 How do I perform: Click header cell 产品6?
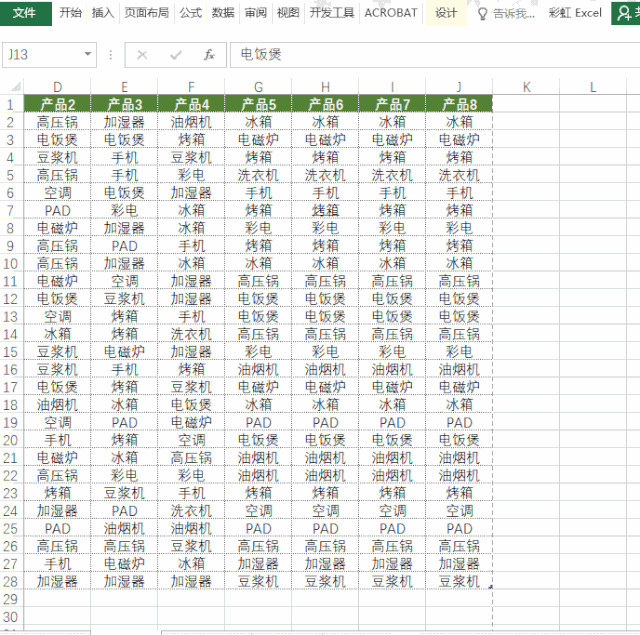coord(325,104)
